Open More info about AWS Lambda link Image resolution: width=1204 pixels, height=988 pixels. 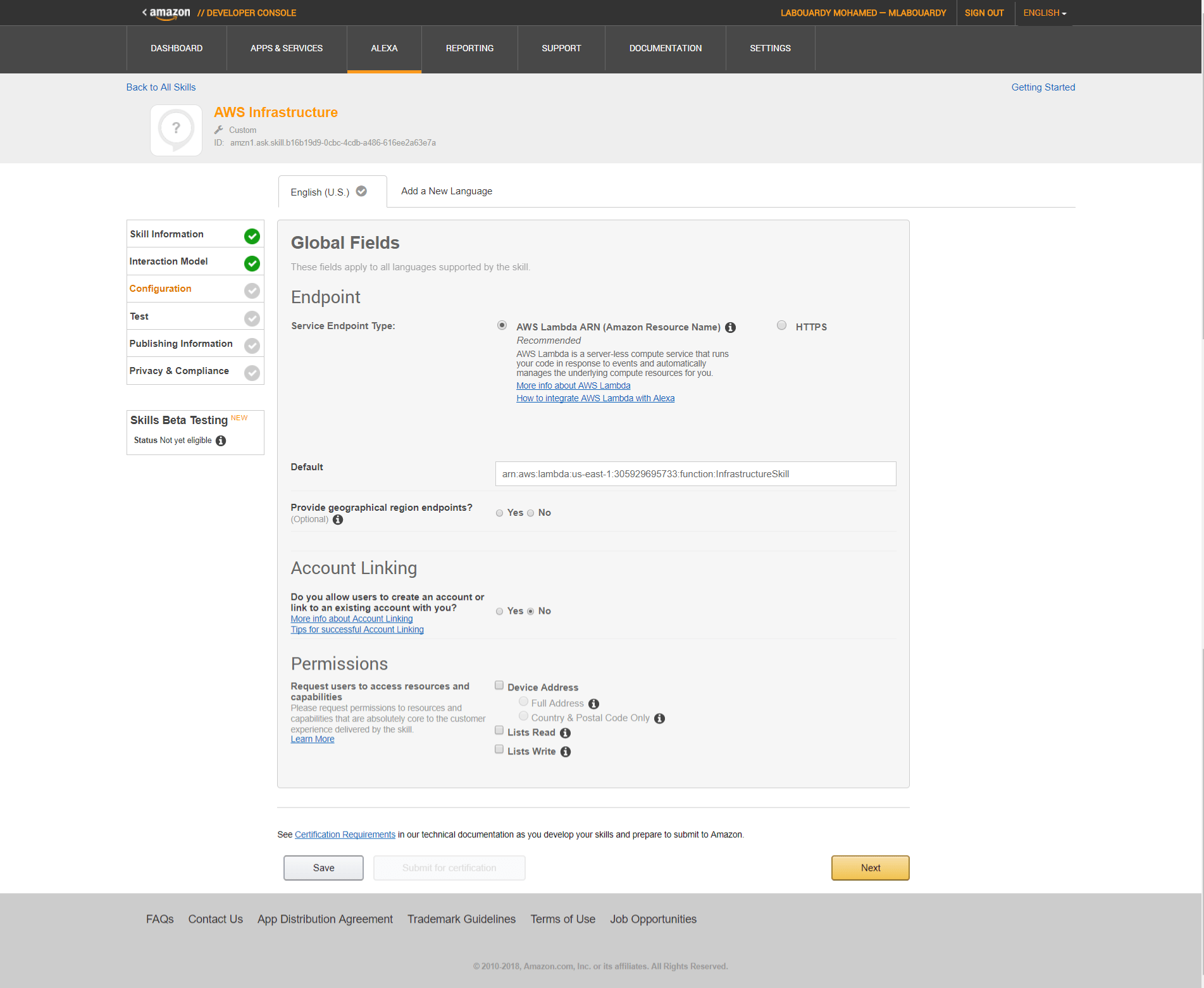point(573,385)
